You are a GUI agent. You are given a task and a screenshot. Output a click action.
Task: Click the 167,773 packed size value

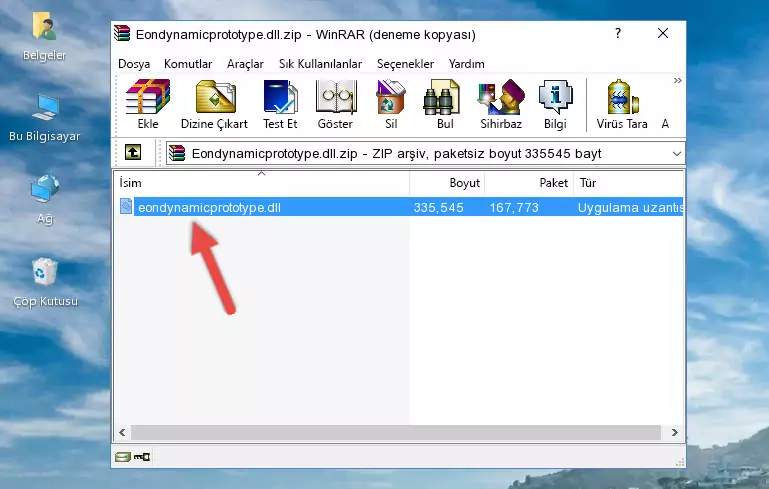click(514, 207)
